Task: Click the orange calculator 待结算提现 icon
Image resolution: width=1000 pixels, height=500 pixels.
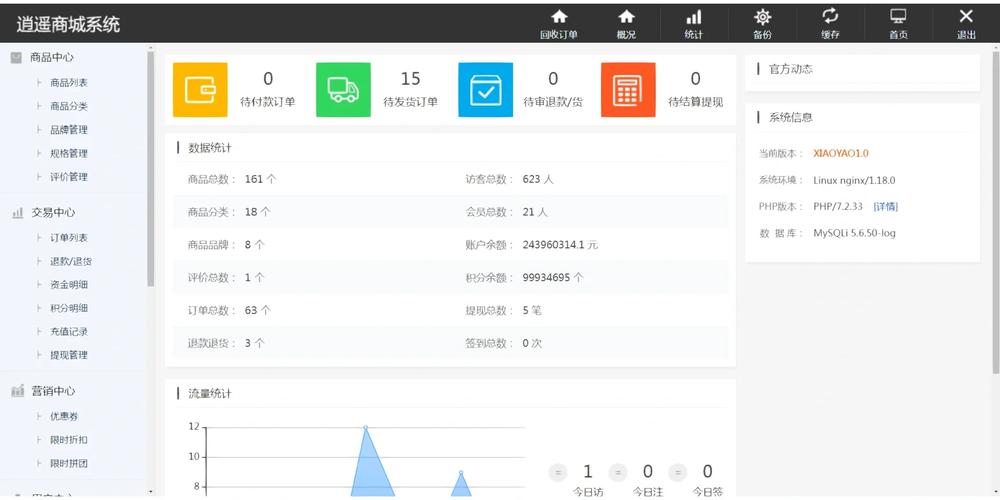Action: click(628, 90)
